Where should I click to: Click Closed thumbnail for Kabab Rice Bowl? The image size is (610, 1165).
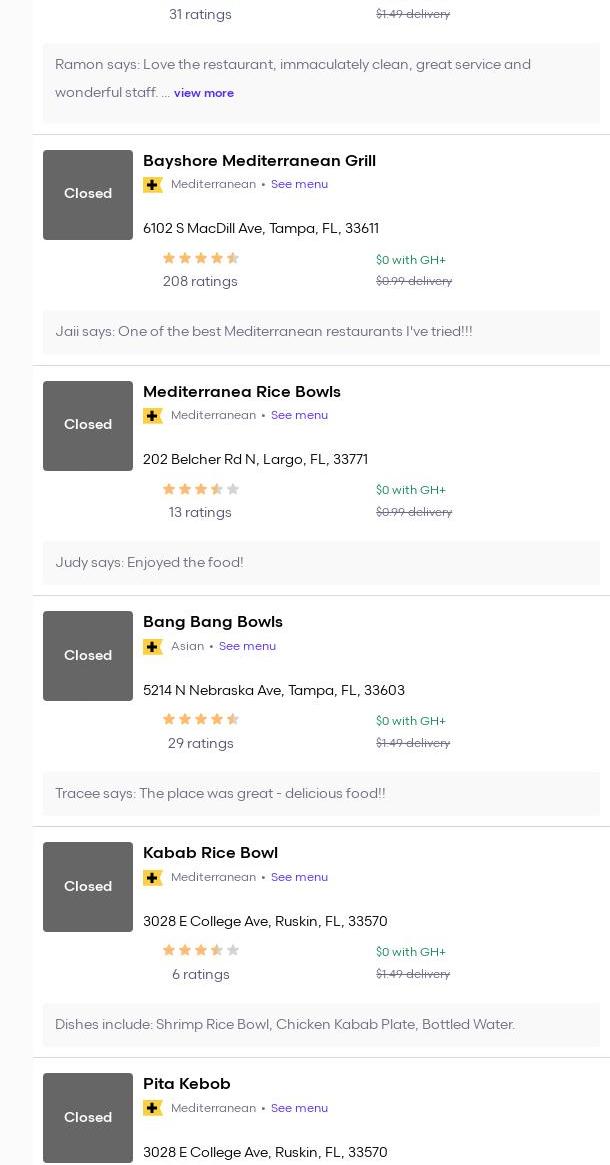tap(88, 887)
